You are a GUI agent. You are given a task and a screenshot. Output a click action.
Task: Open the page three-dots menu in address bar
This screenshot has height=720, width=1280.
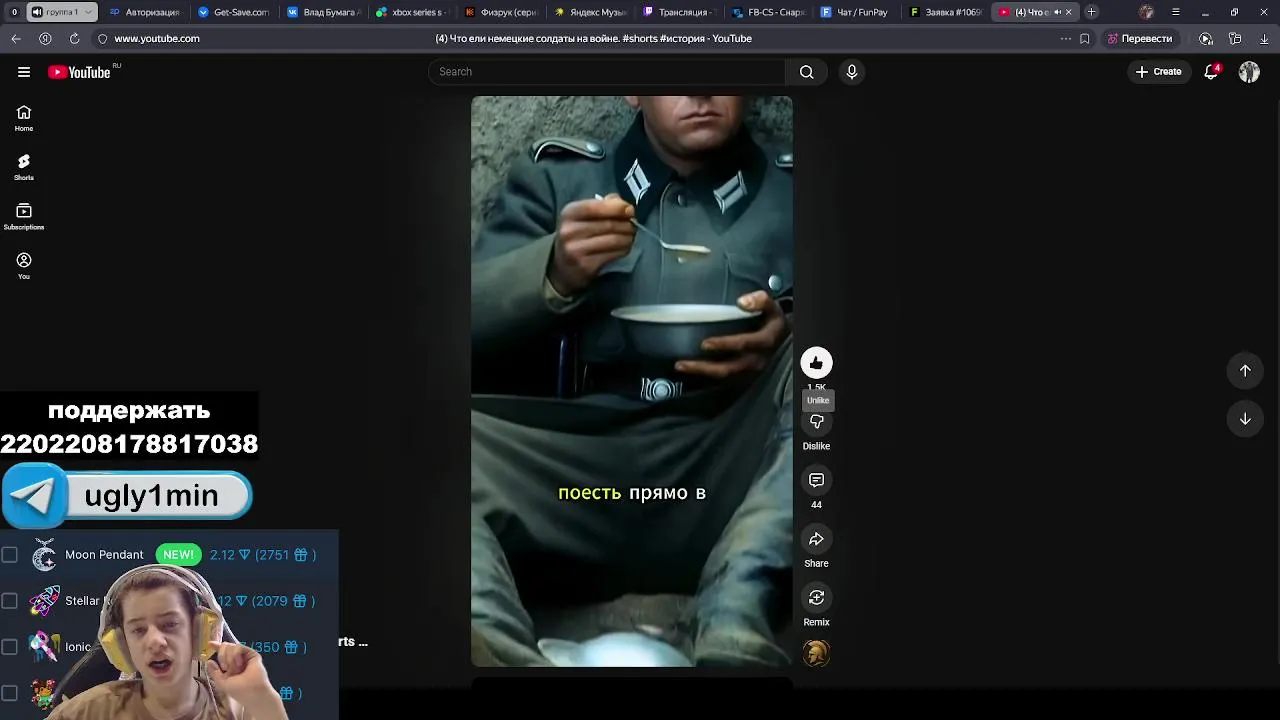click(1065, 39)
